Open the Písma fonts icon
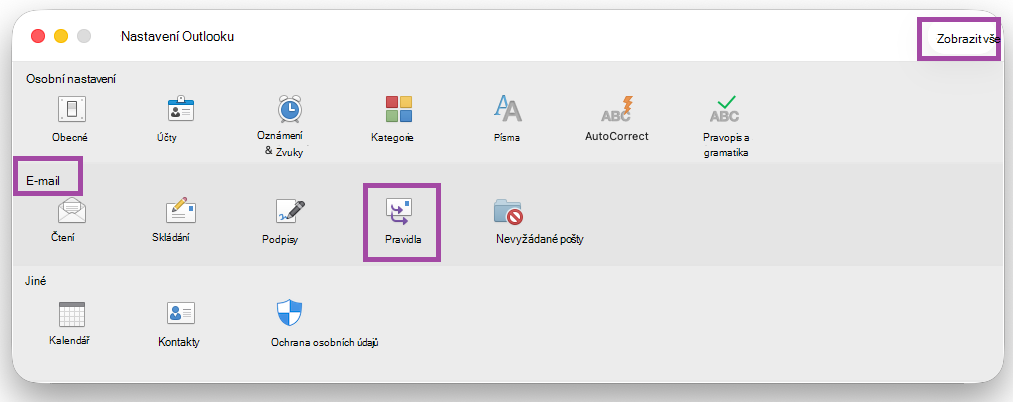1013x402 pixels. click(508, 109)
